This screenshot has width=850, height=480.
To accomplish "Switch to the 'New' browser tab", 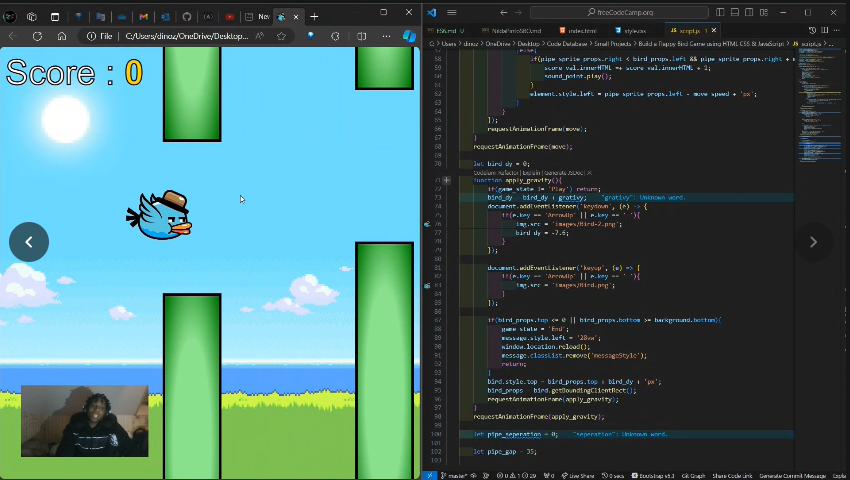I will pos(257,17).
